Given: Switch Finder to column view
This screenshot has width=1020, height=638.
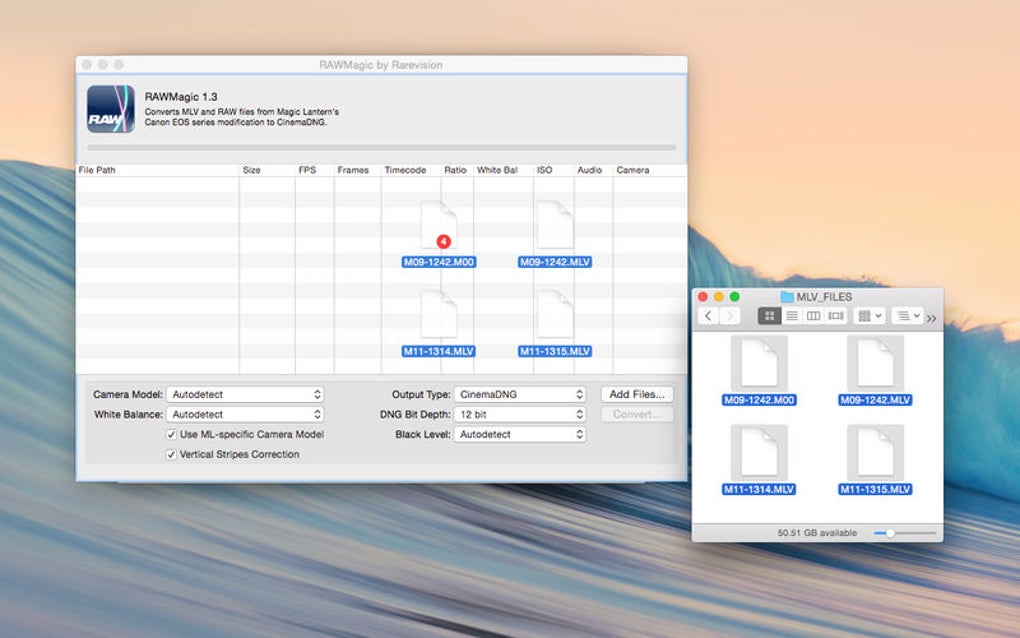Looking at the screenshot, I should [813, 316].
